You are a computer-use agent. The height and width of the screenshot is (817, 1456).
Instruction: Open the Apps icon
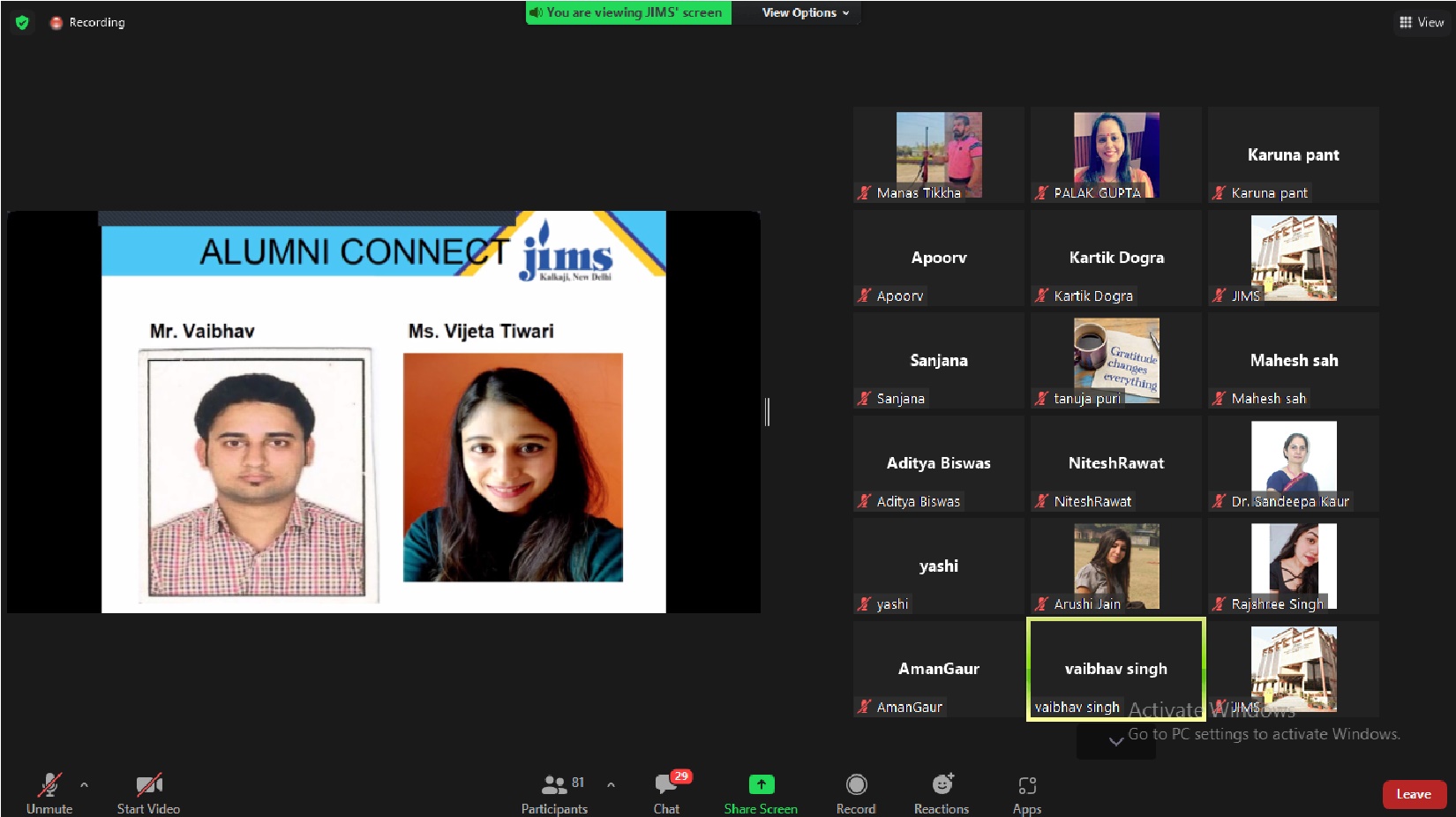(x=1026, y=784)
